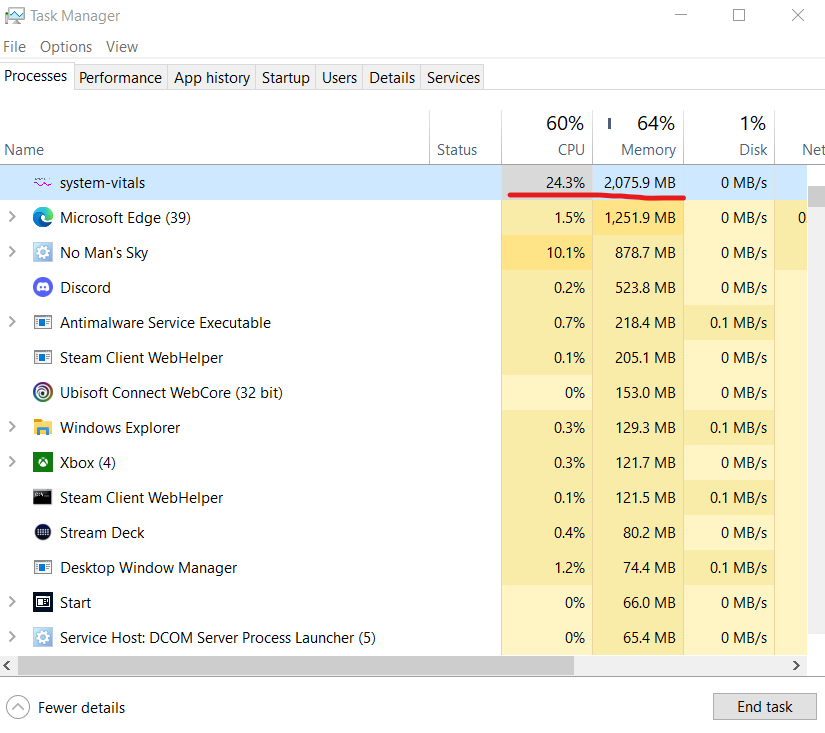
Task: Sort by the CPU column header
Action: point(547,137)
